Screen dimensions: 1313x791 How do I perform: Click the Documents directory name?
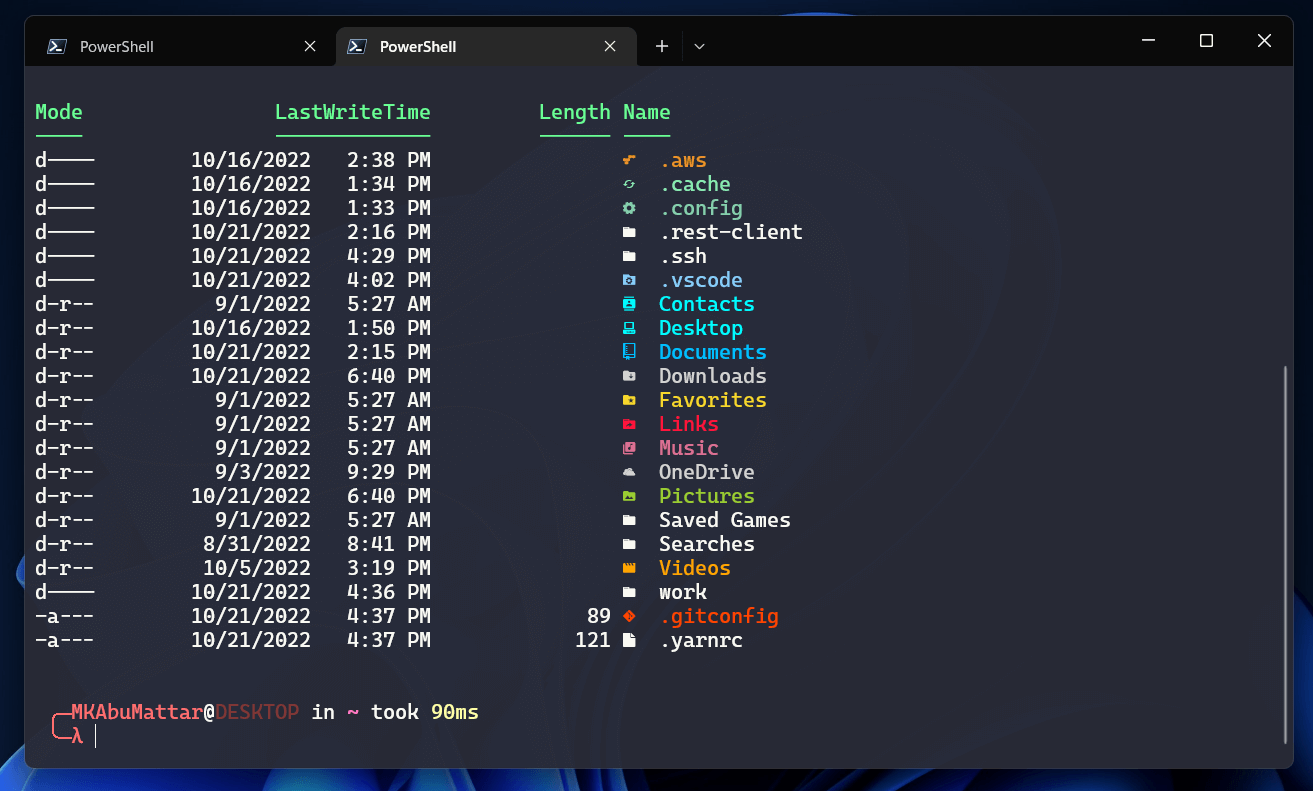pyautogui.click(x=712, y=352)
